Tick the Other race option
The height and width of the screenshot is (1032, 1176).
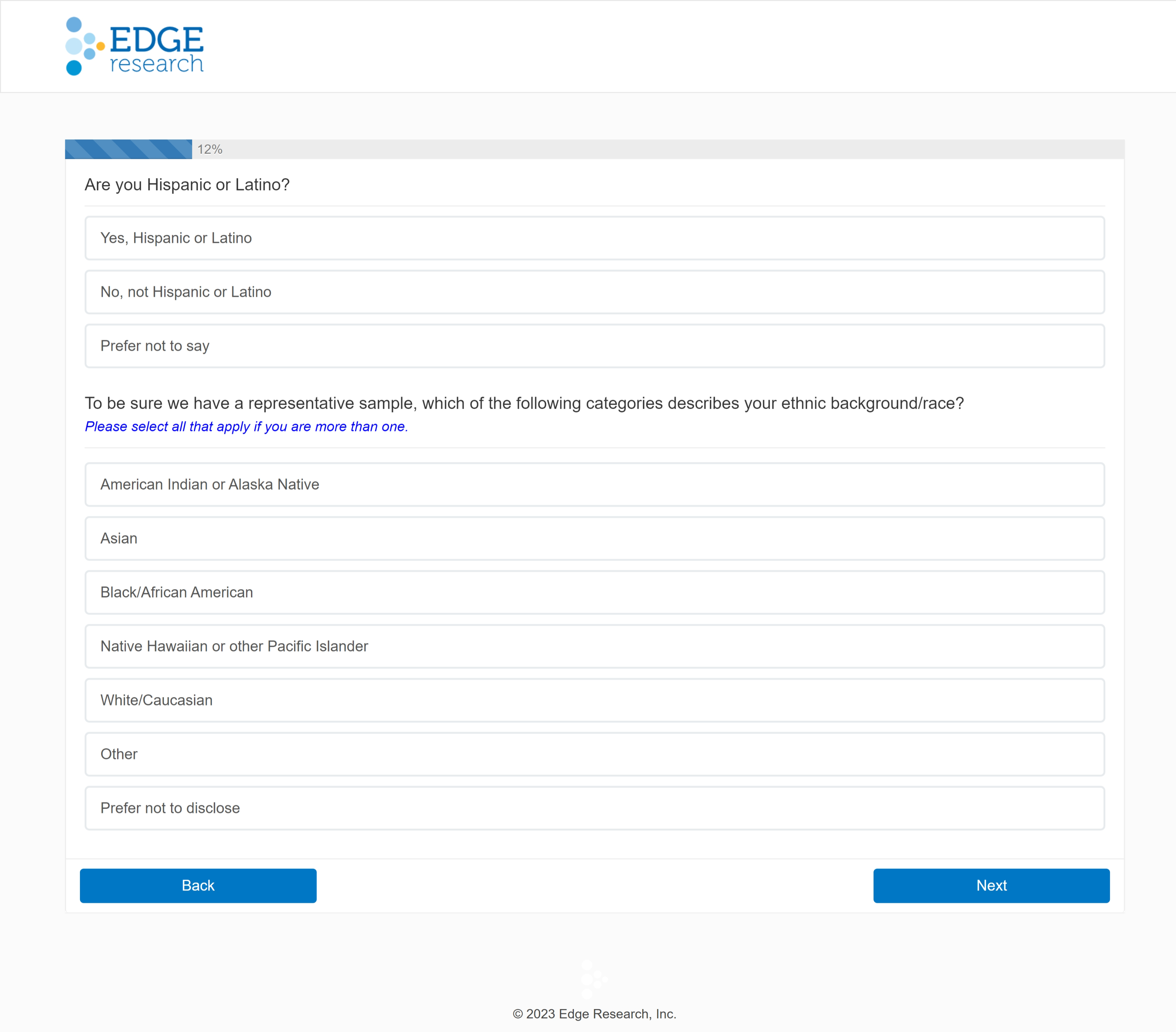point(594,754)
